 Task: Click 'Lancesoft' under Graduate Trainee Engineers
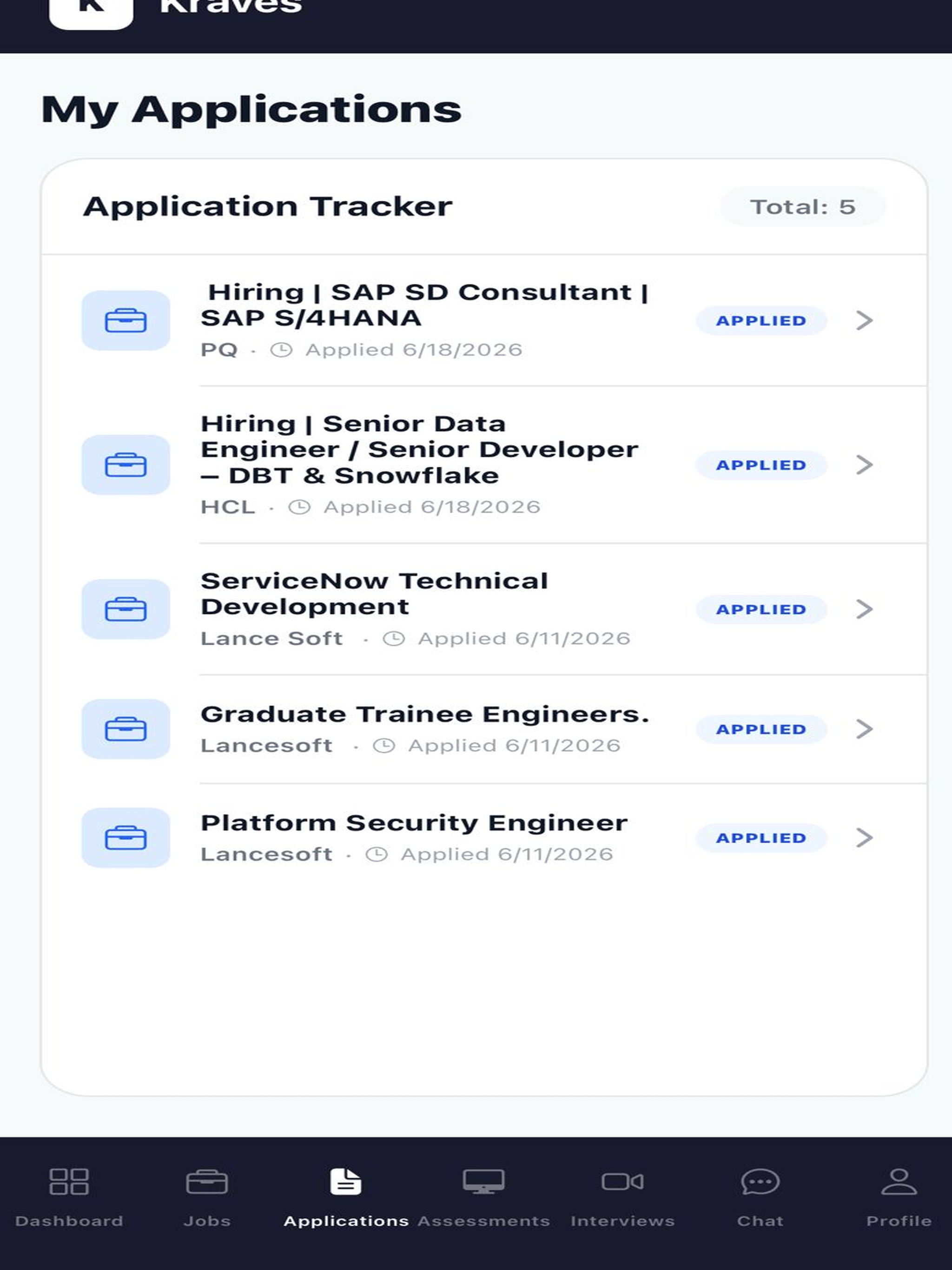pyautogui.click(x=266, y=745)
